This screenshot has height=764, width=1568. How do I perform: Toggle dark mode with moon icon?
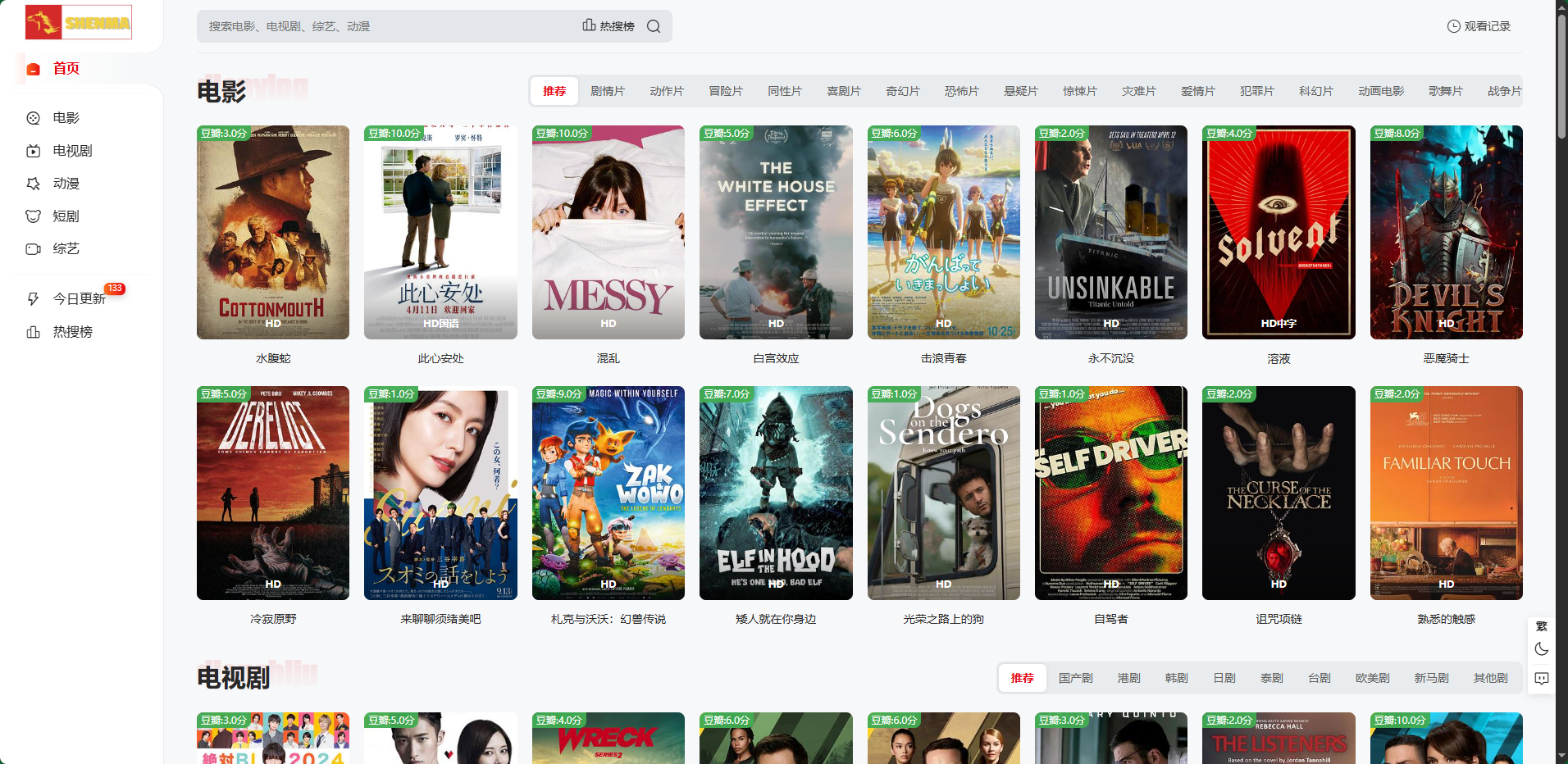coord(1542,649)
